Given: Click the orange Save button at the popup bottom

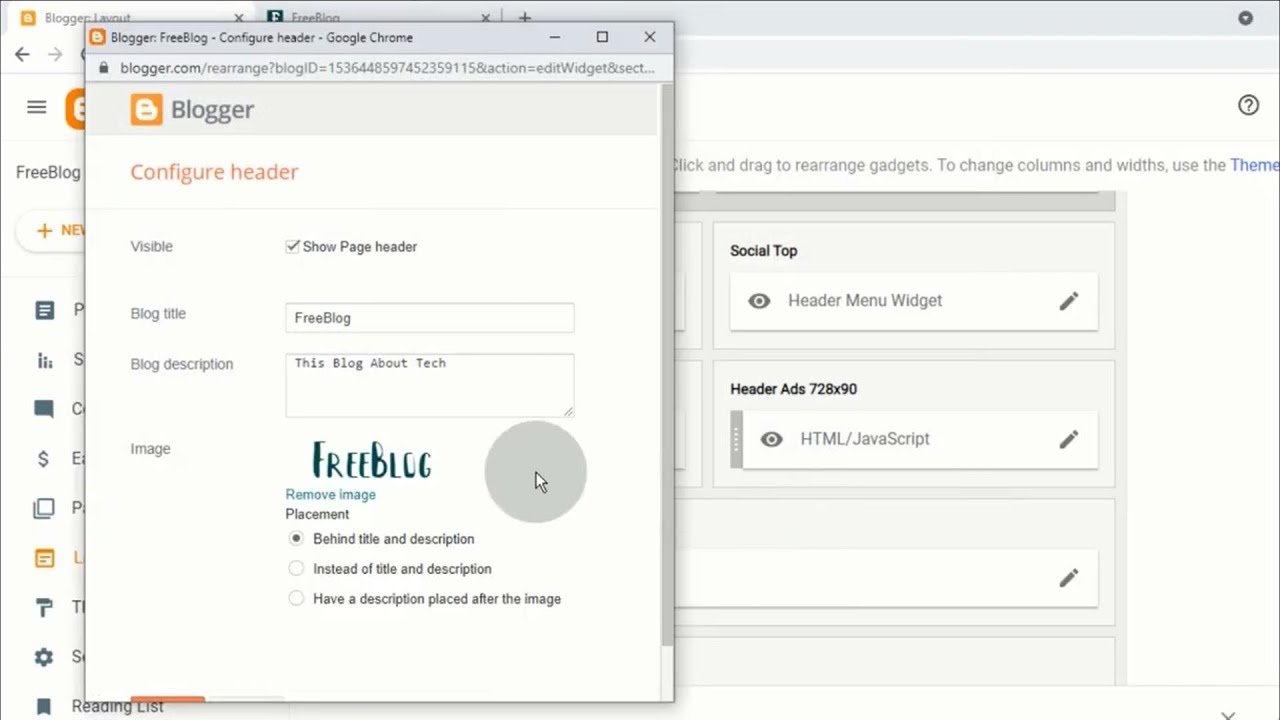Looking at the screenshot, I should (167, 699).
